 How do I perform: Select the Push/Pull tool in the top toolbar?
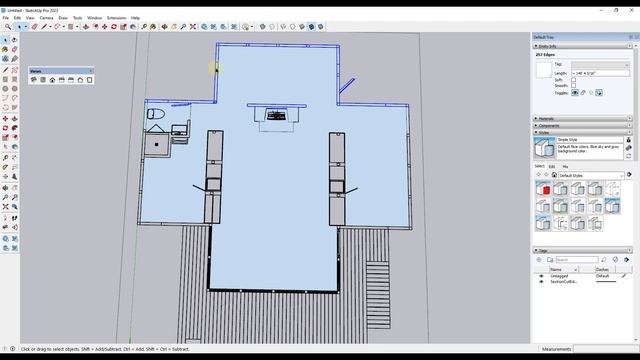point(86,27)
